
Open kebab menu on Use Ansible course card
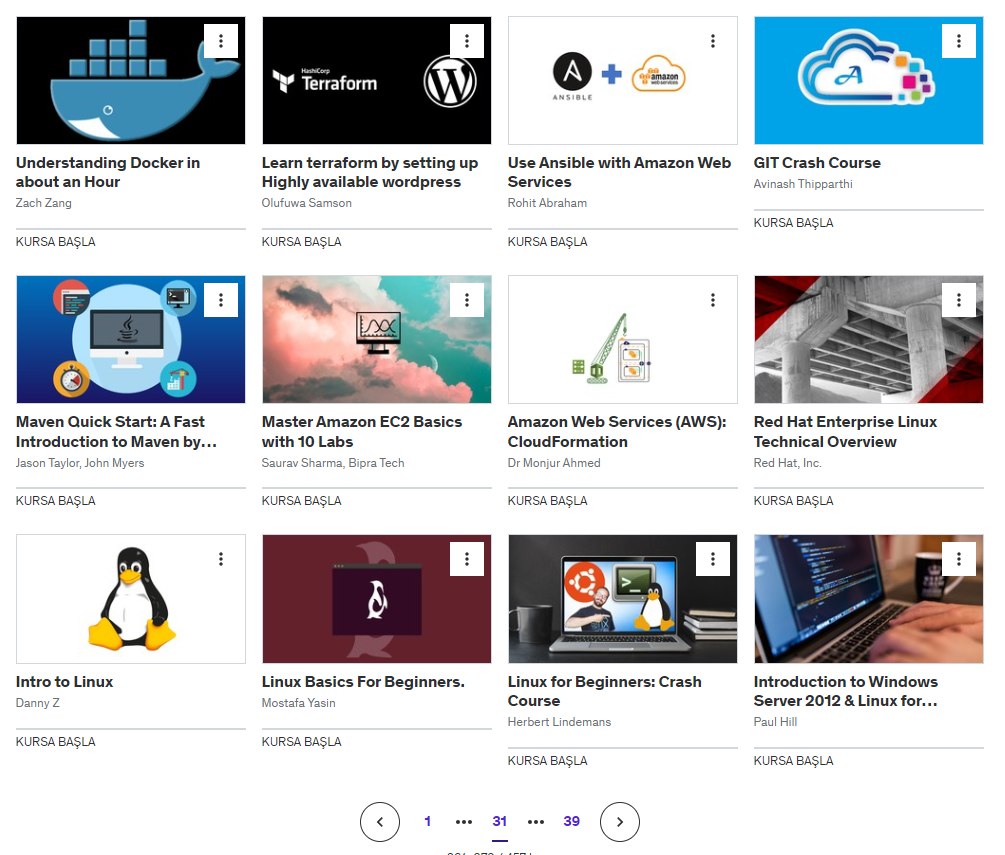coord(713,41)
